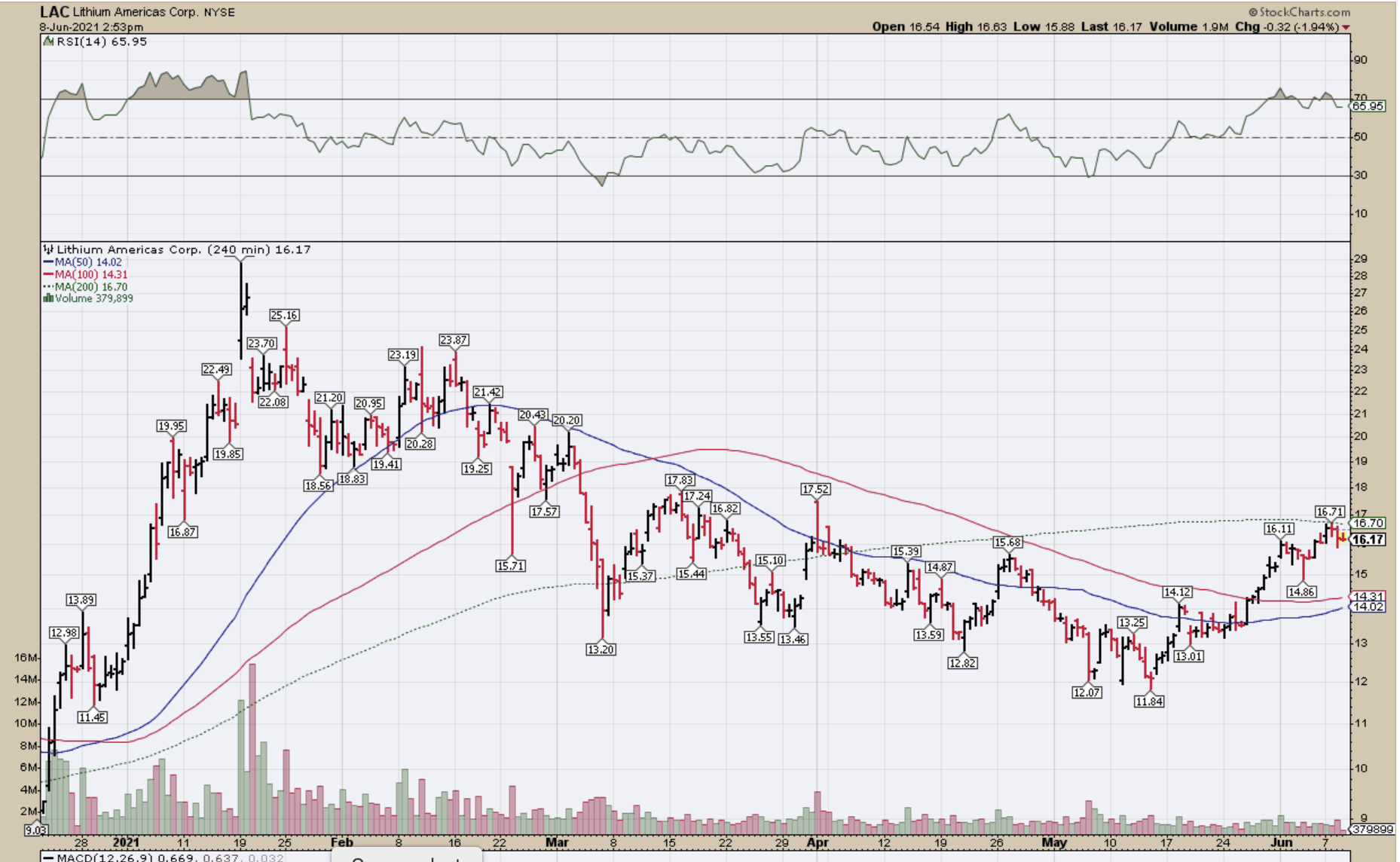Screen dimensions: 1400x862
Task: Click the 16.71 June high label
Action: [1330, 512]
